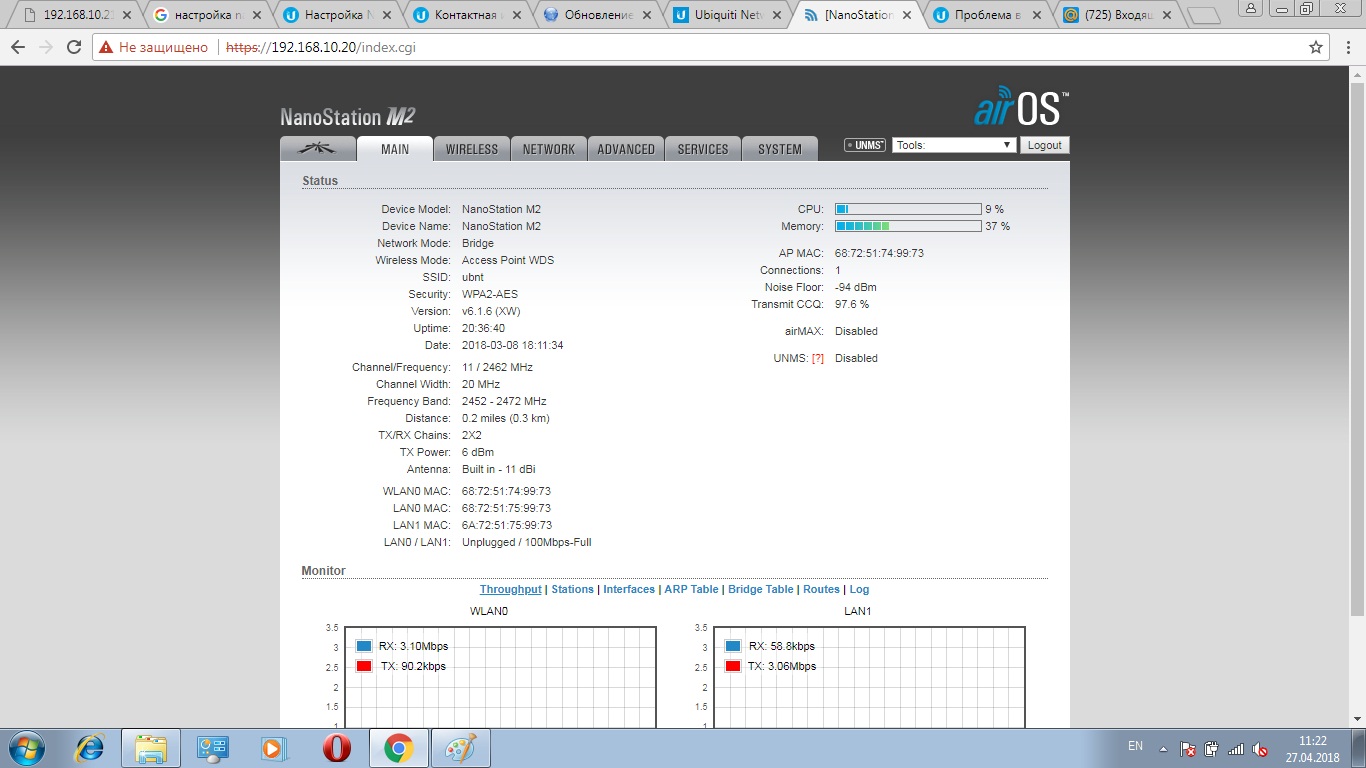Click the UNMS help [?] link
This screenshot has height=768, width=1366.
817,358
